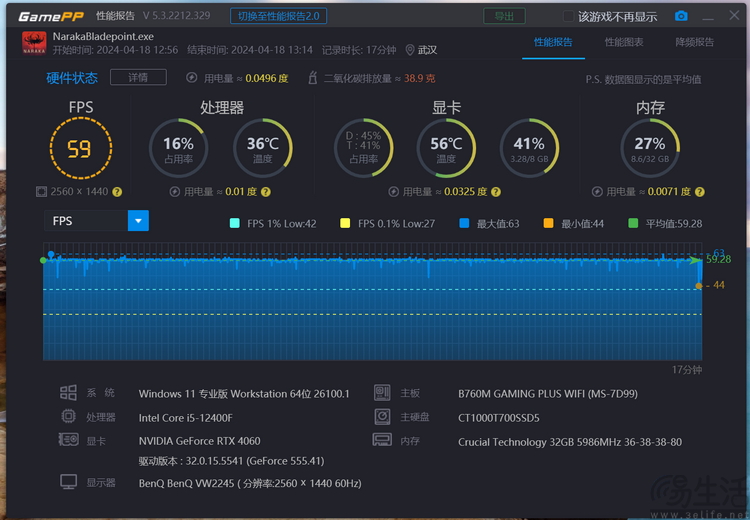750x520 pixels.
Task: Click the NarakaBladepoint game icon
Action: point(34,43)
